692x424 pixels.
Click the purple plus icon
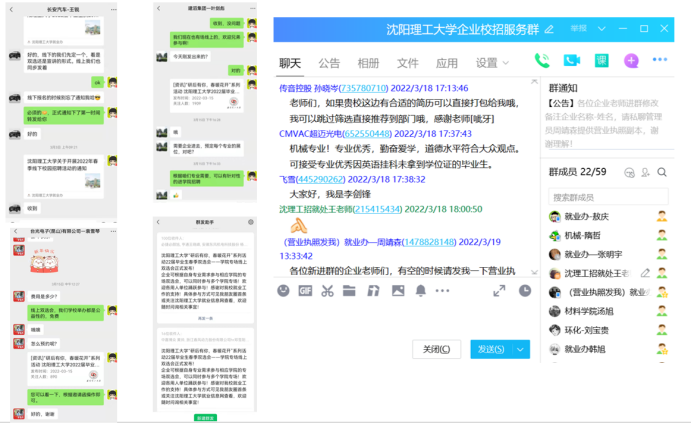coord(631,60)
